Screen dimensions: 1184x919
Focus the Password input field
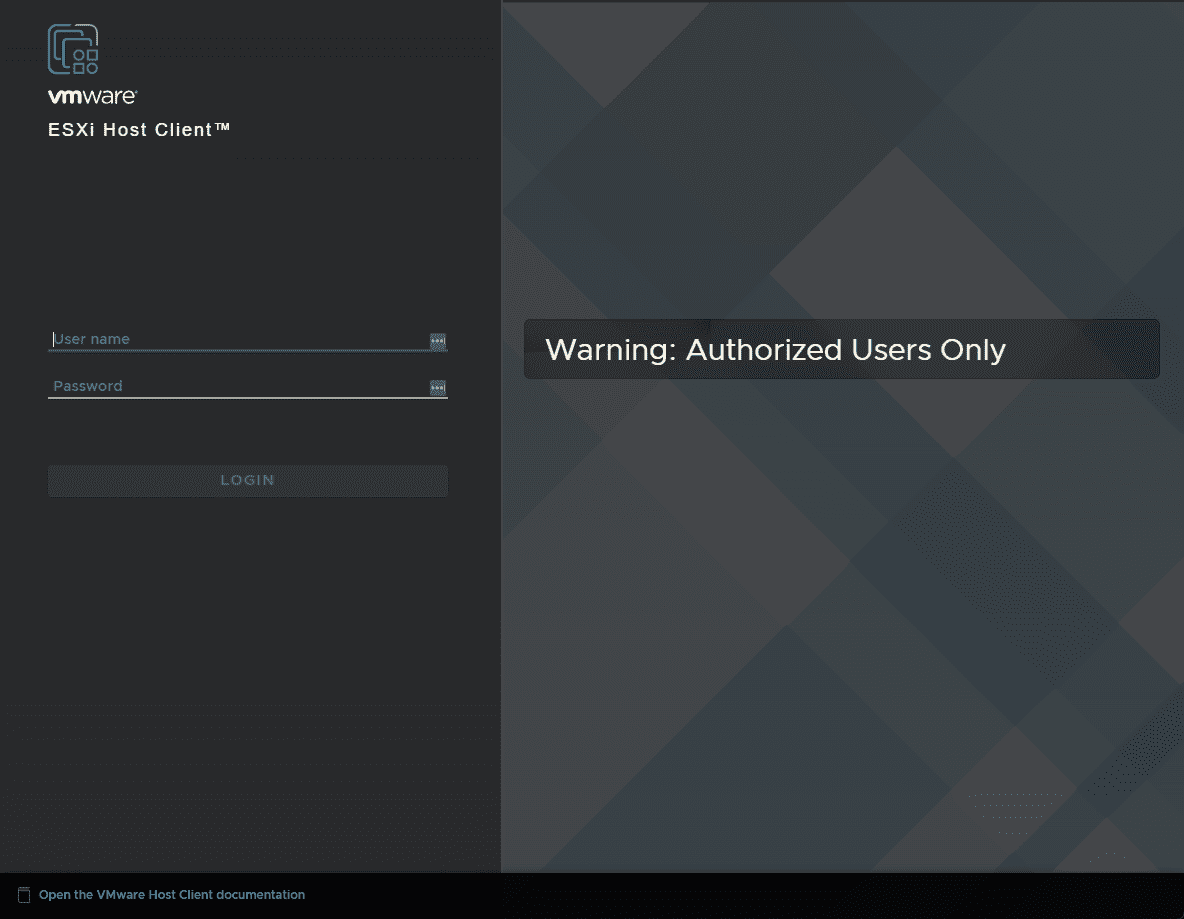coord(238,386)
